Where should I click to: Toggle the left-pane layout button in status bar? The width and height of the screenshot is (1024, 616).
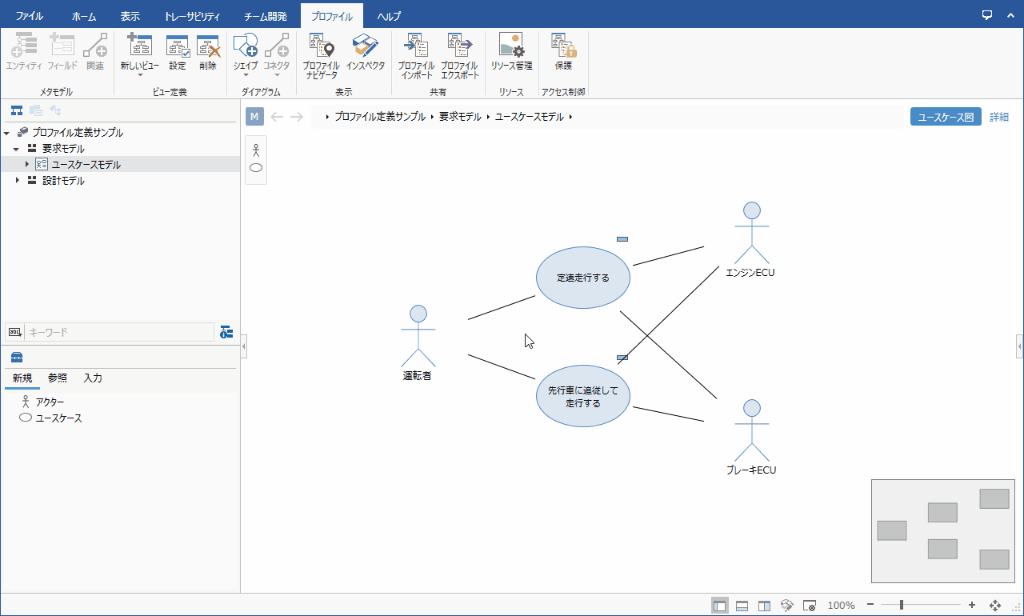[x=720, y=606]
